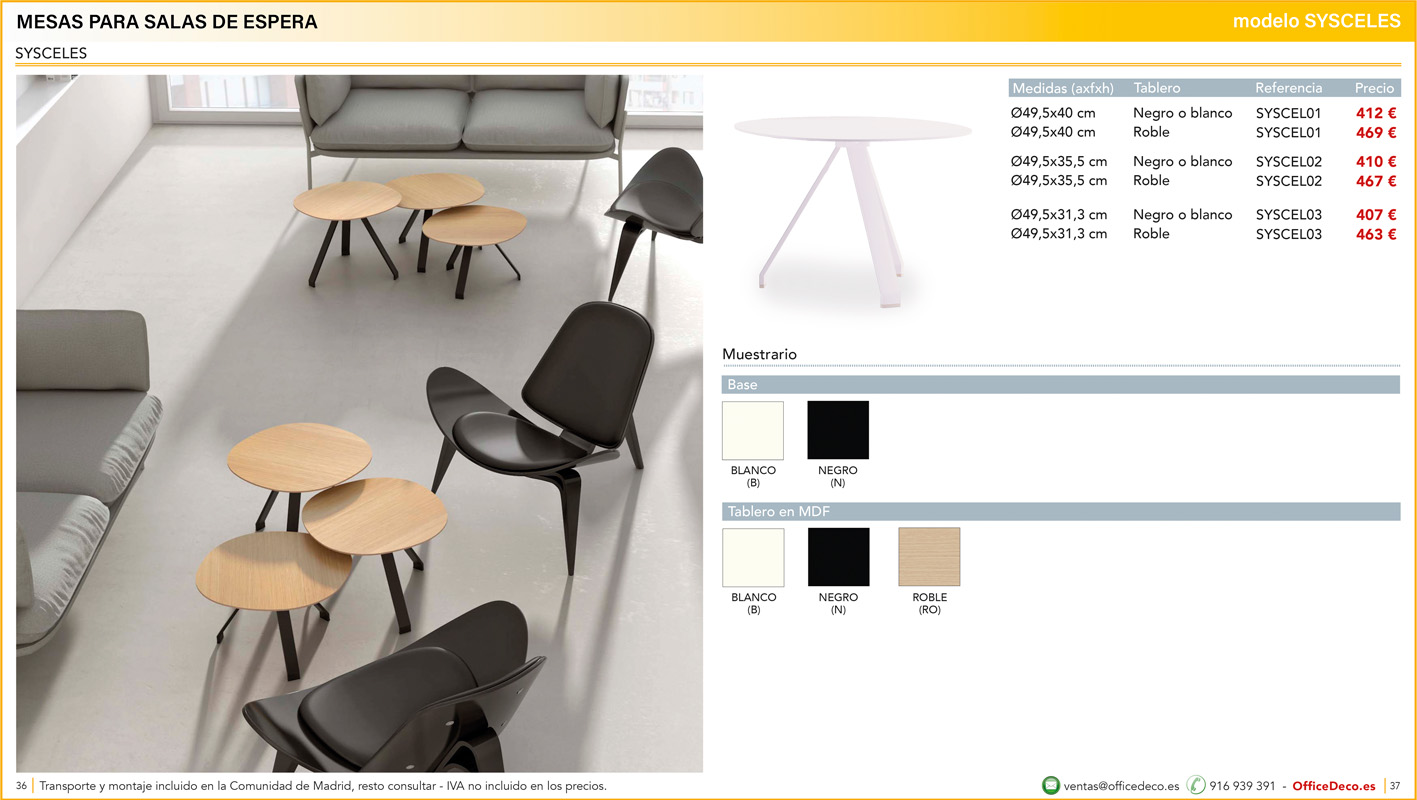Click the Roble tablero cell in 469 € row
Viewport: 1417px width, 800px height.
coord(1151,132)
